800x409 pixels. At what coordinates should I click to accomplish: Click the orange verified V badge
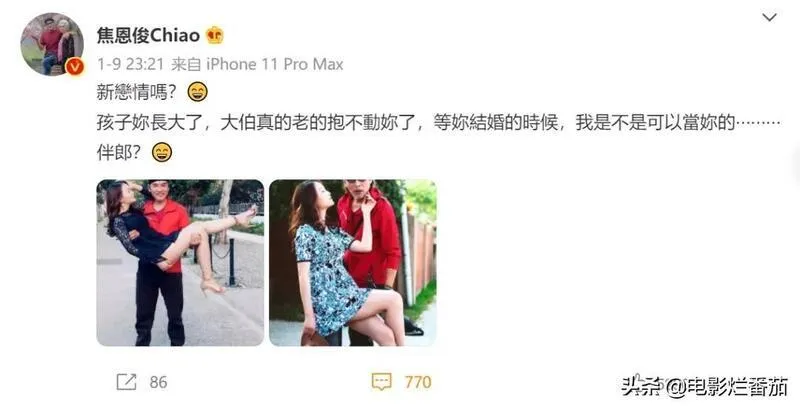click(75, 66)
